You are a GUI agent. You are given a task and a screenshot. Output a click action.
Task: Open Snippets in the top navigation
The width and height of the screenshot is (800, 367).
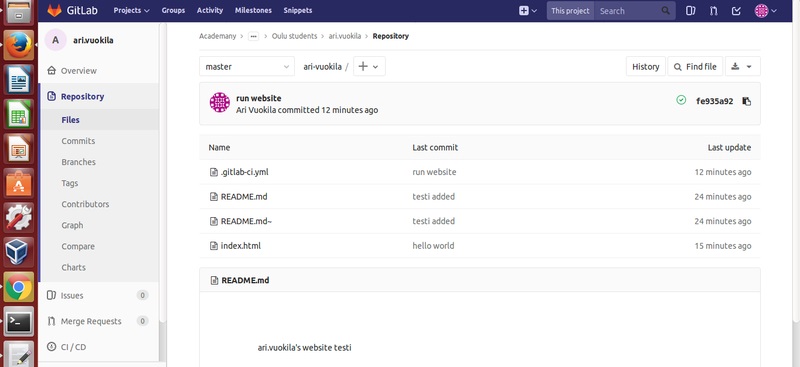297,10
